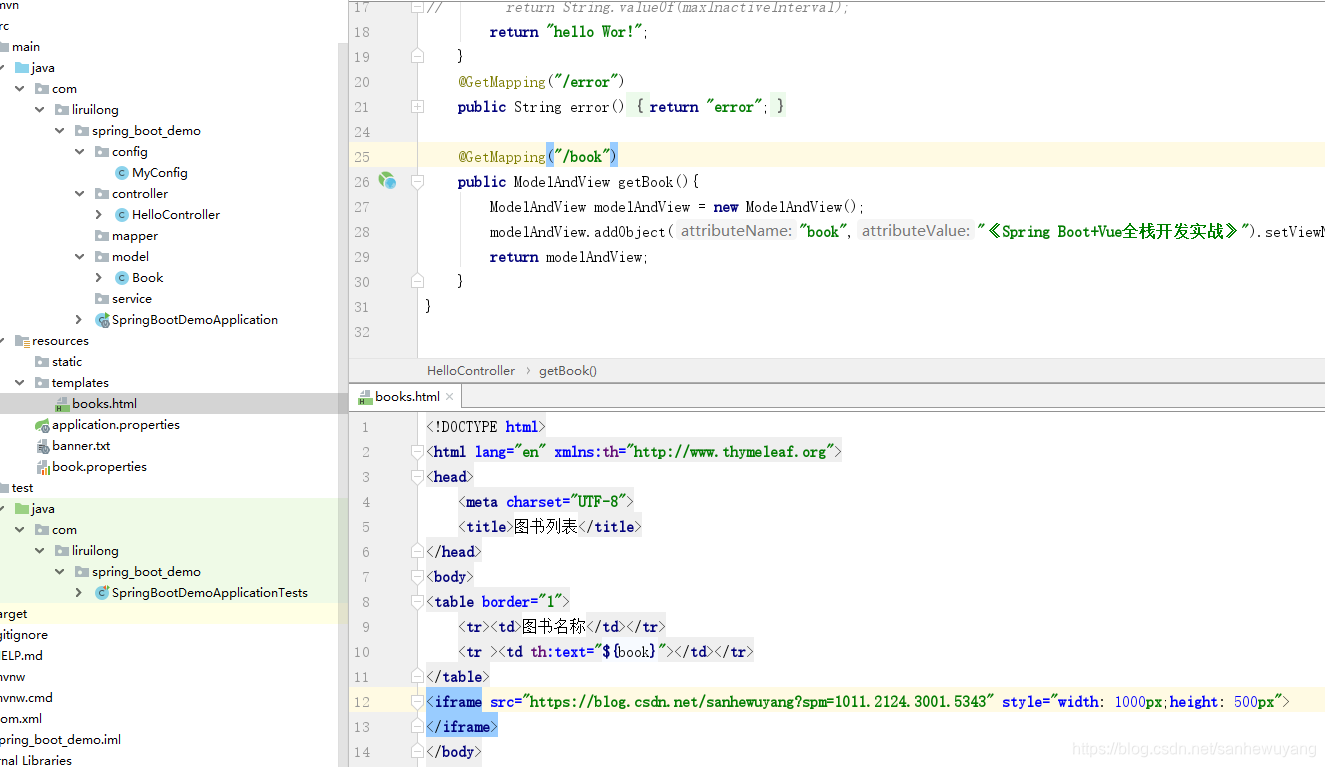Click the static folder icon
This screenshot has width=1325, height=767.
[x=42, y=362]
